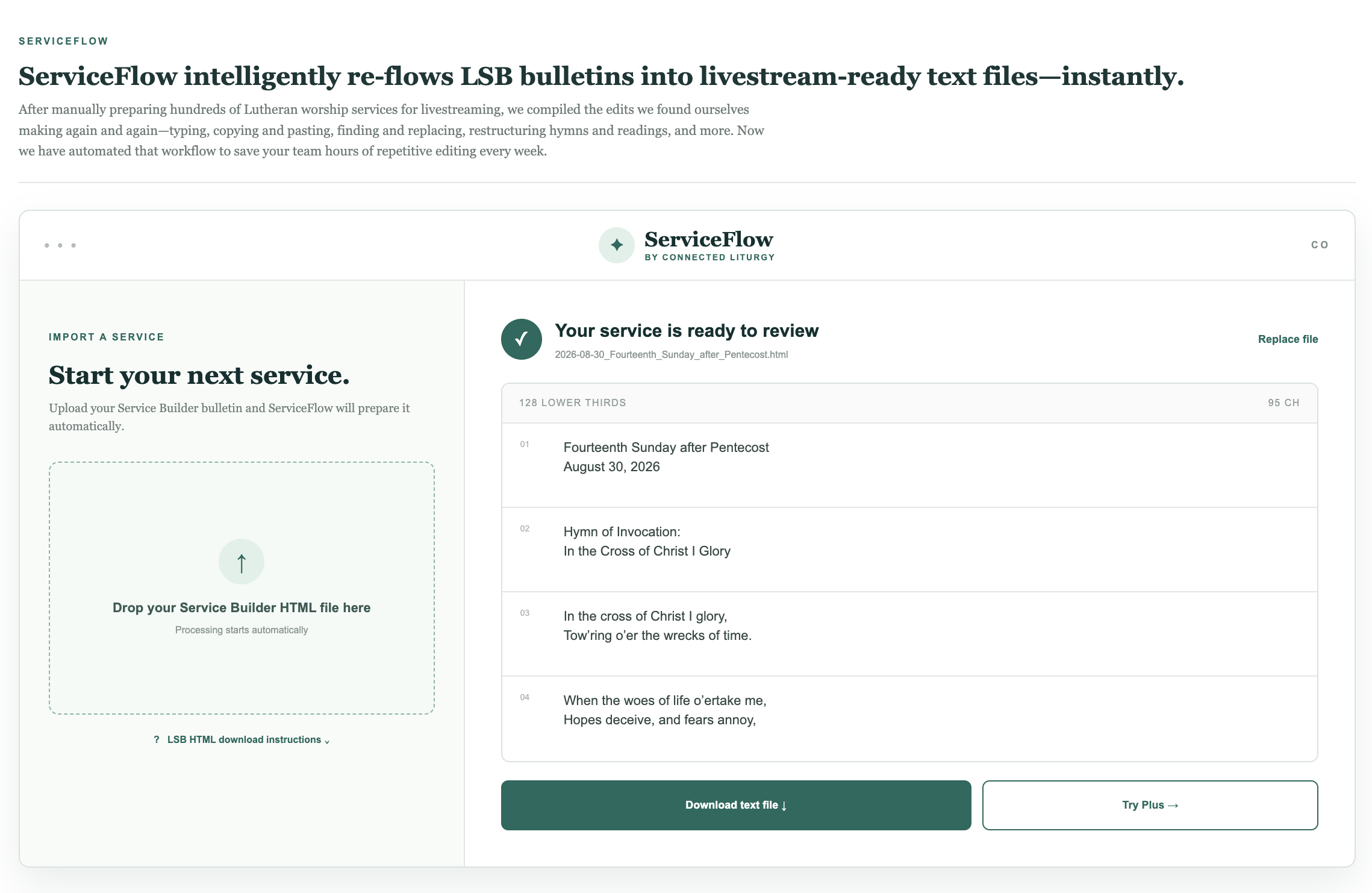1372x893 pixels.
Task: Click the Replace file link
Action: 1288,339
